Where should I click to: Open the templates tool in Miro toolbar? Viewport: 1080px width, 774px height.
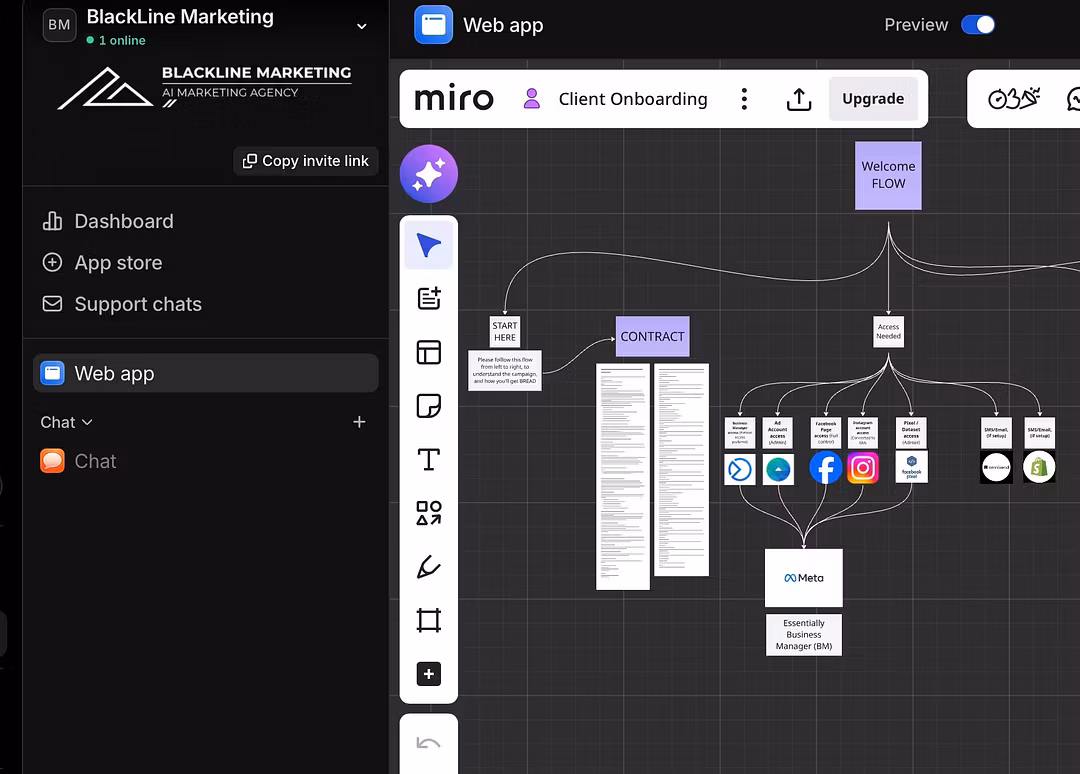pyautogui.click(x=428, y=298)
